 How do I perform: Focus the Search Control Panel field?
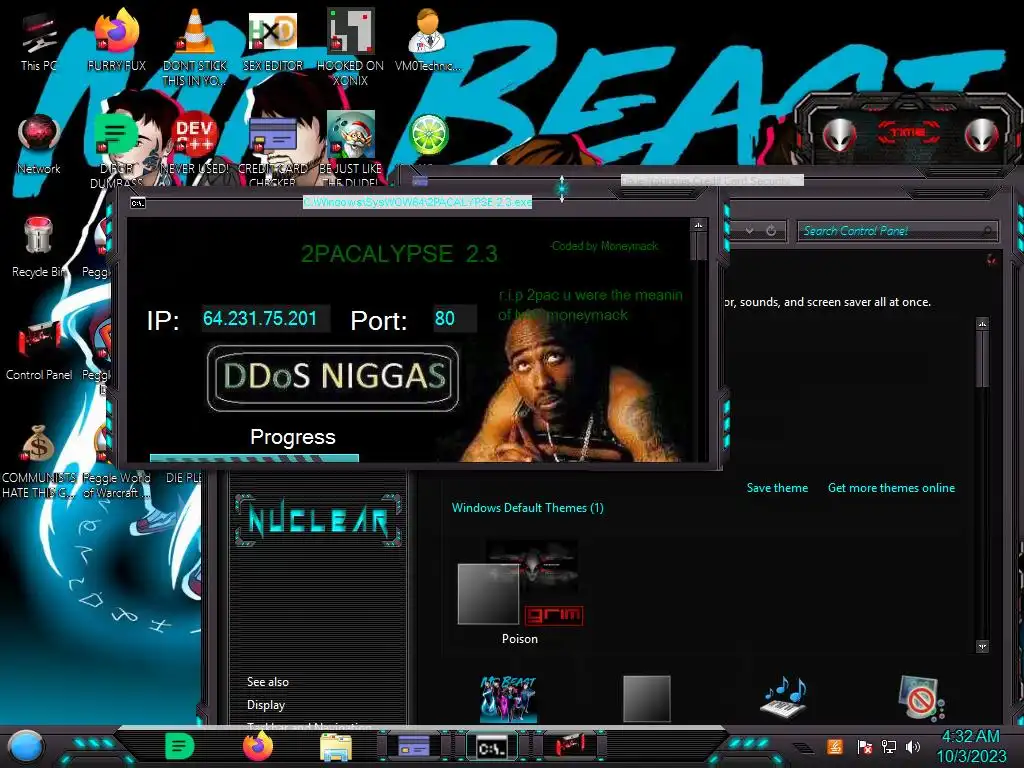[897, 231]
